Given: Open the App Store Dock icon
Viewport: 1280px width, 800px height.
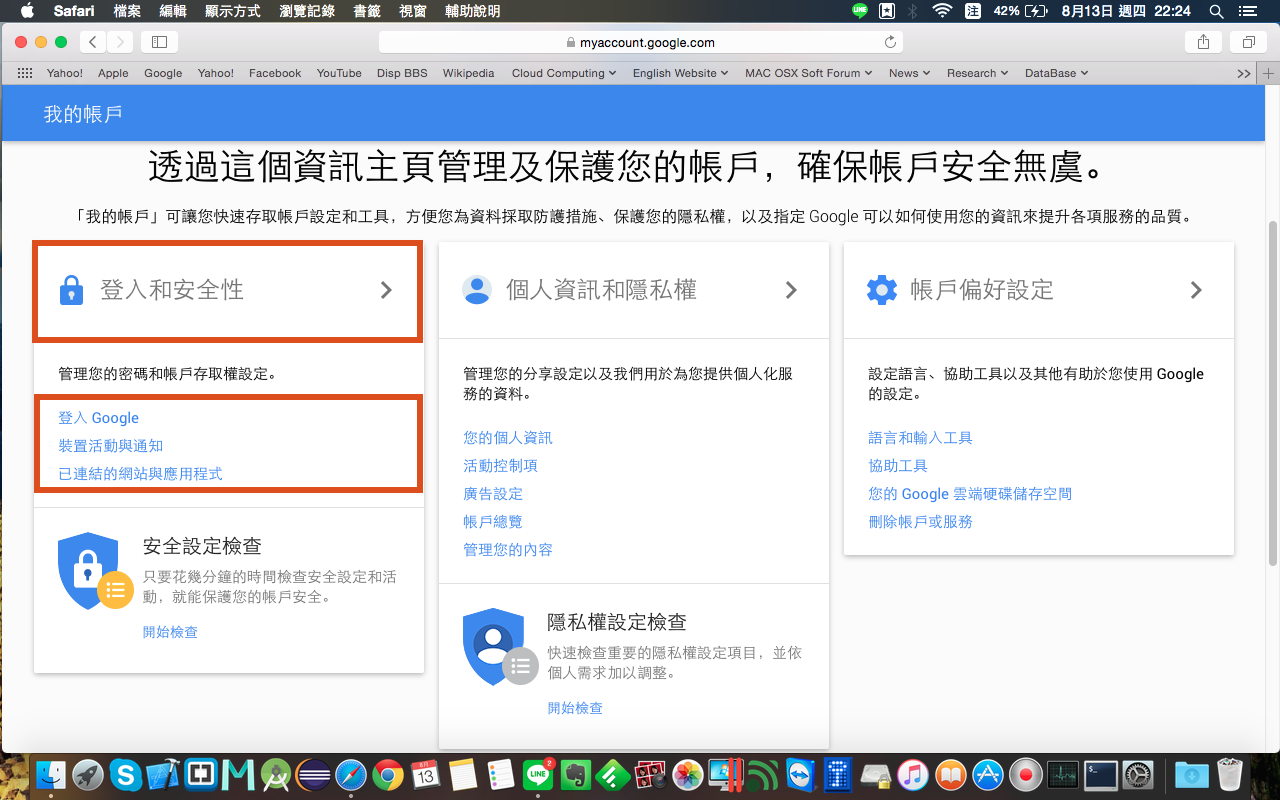Looking at the screenshot, I should pos(988,774).
